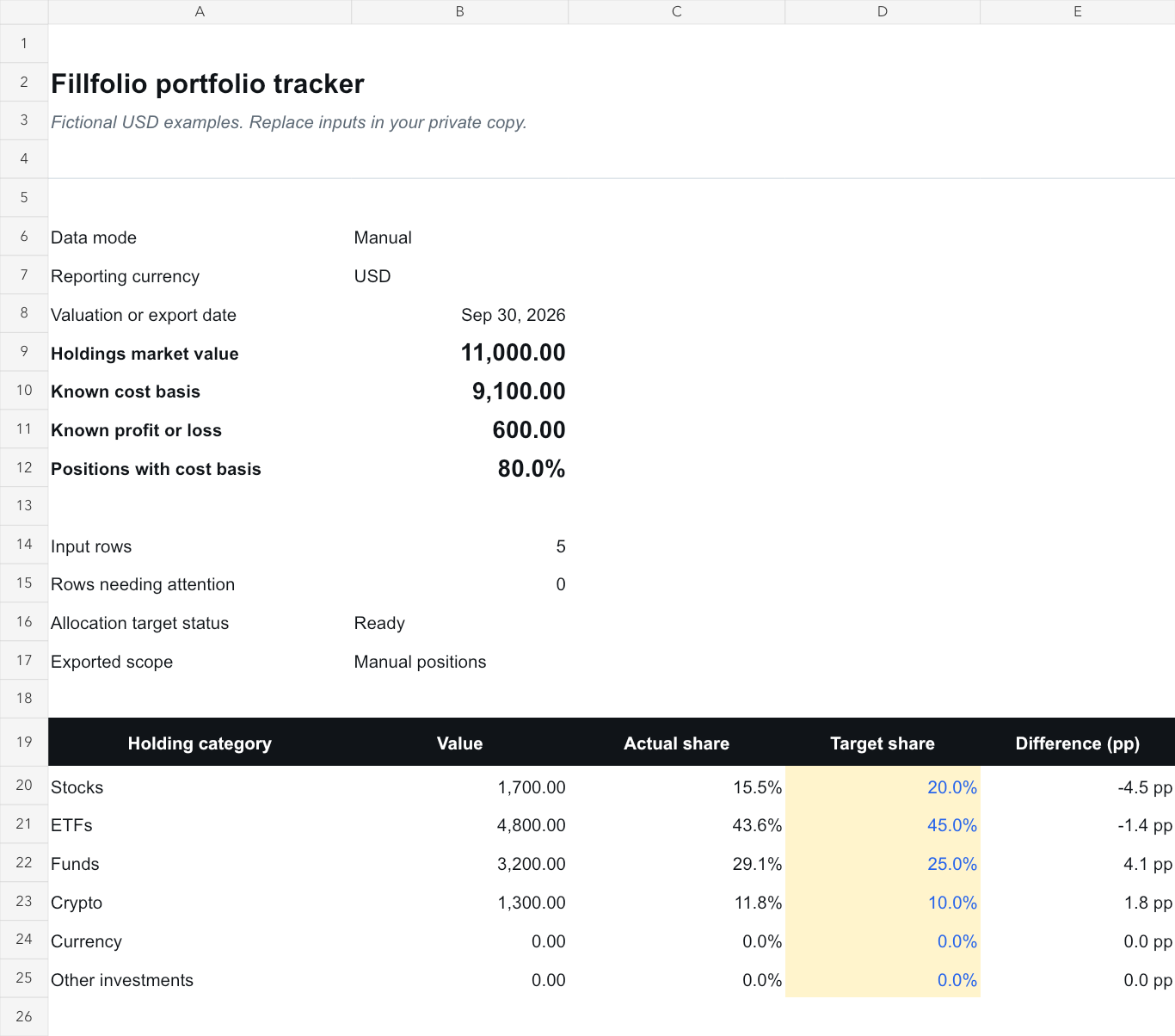Select the 'Manual positions' cell
This screenshot has width=1175, height=1036.
pos(459,662)
